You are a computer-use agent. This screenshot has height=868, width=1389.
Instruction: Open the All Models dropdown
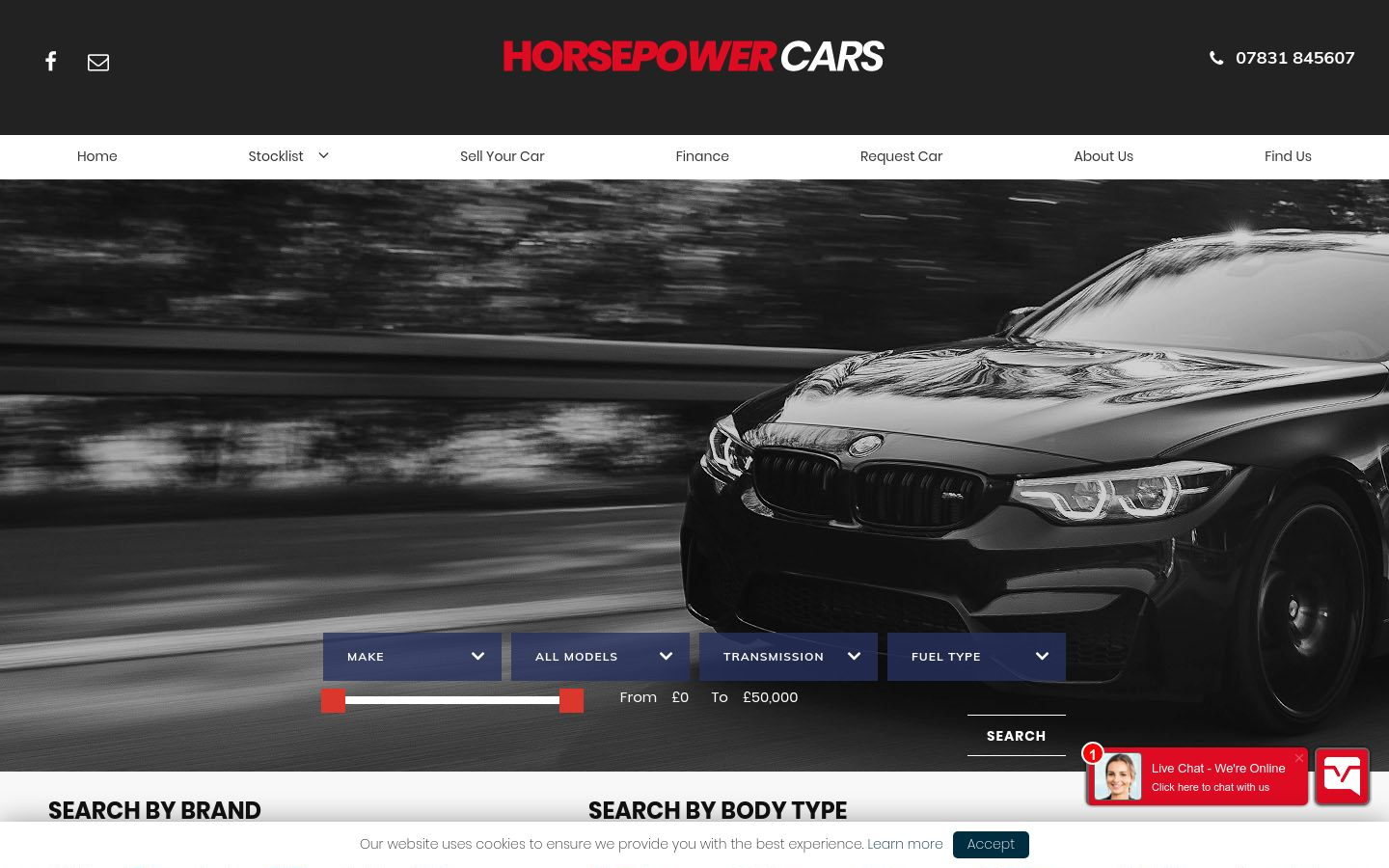[600, 657]
